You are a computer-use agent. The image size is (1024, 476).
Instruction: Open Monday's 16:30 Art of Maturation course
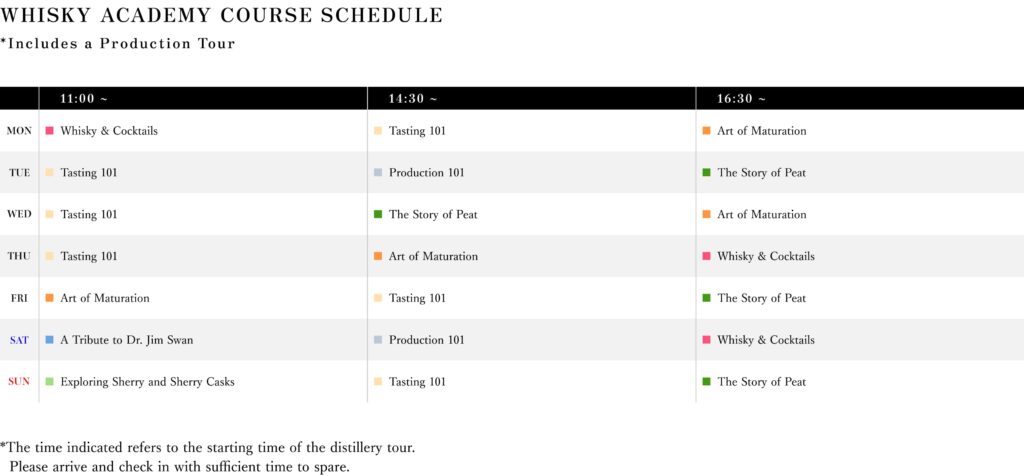click(x=761, y=131)
